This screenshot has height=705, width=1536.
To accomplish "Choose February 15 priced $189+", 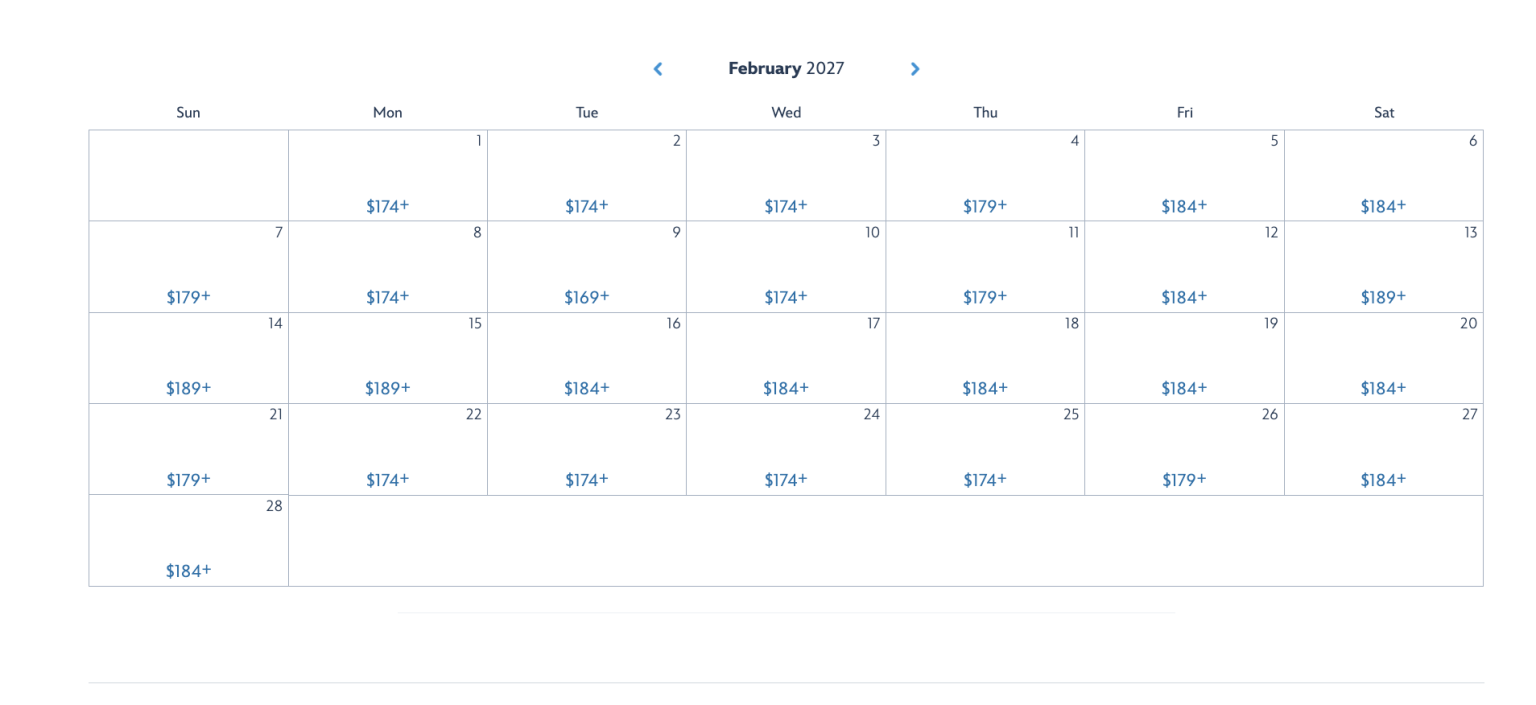I will pyautogui.click(x=388, y=358).
